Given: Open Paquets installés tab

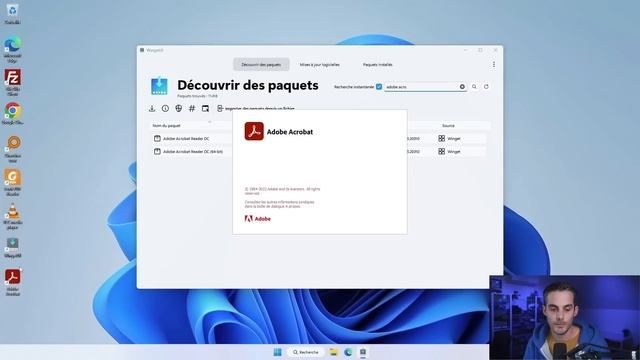Looking at the screenshot, I should coord(378,64).
